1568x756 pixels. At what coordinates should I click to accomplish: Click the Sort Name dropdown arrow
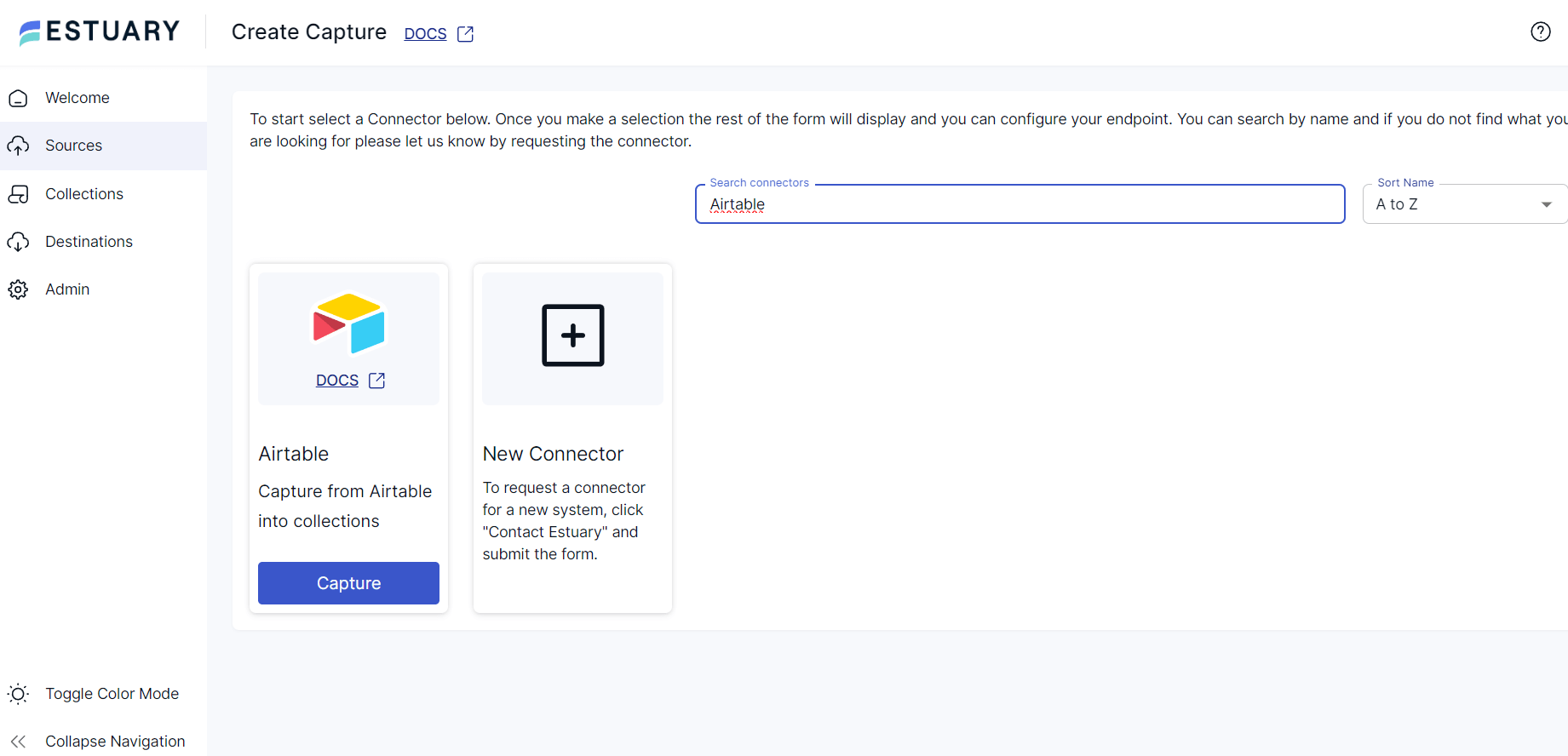[1547, 204]
